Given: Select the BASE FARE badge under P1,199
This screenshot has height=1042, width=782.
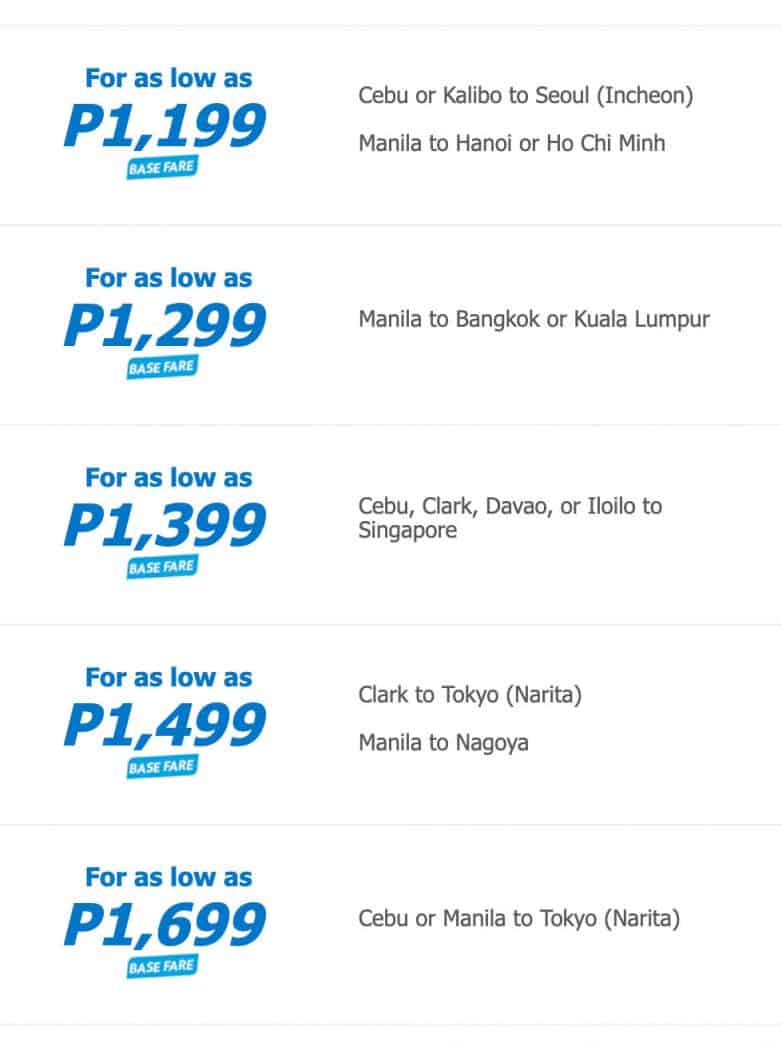Looking at the screenshot, I should tap(161, 167).
